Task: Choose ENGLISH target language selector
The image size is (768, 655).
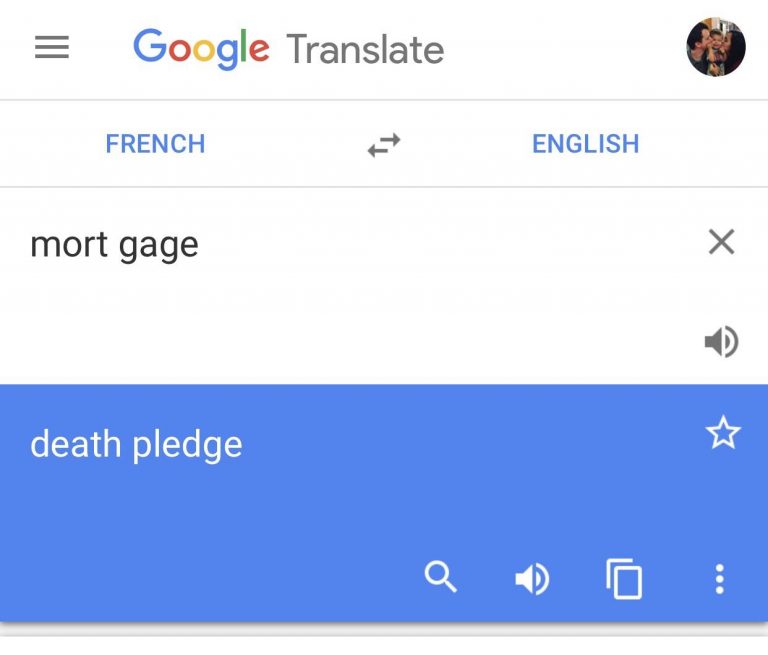Action: [x=585, y=144]
